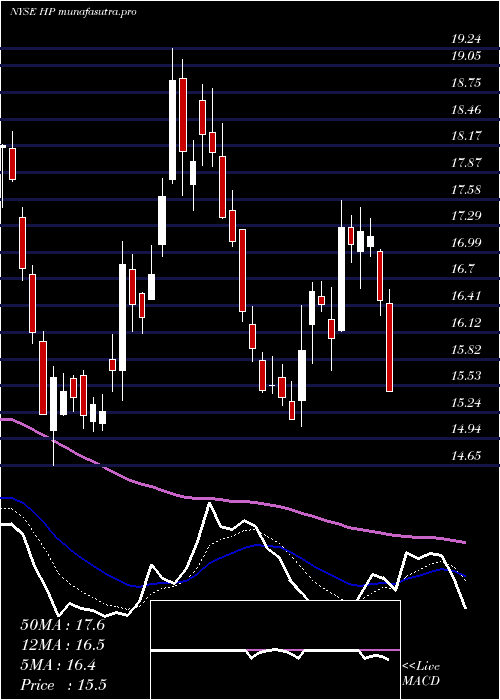Click the Price : 15.5 reading
This screenshot has height=700, width=500.
pyautogui.click(x=63, y=685)
